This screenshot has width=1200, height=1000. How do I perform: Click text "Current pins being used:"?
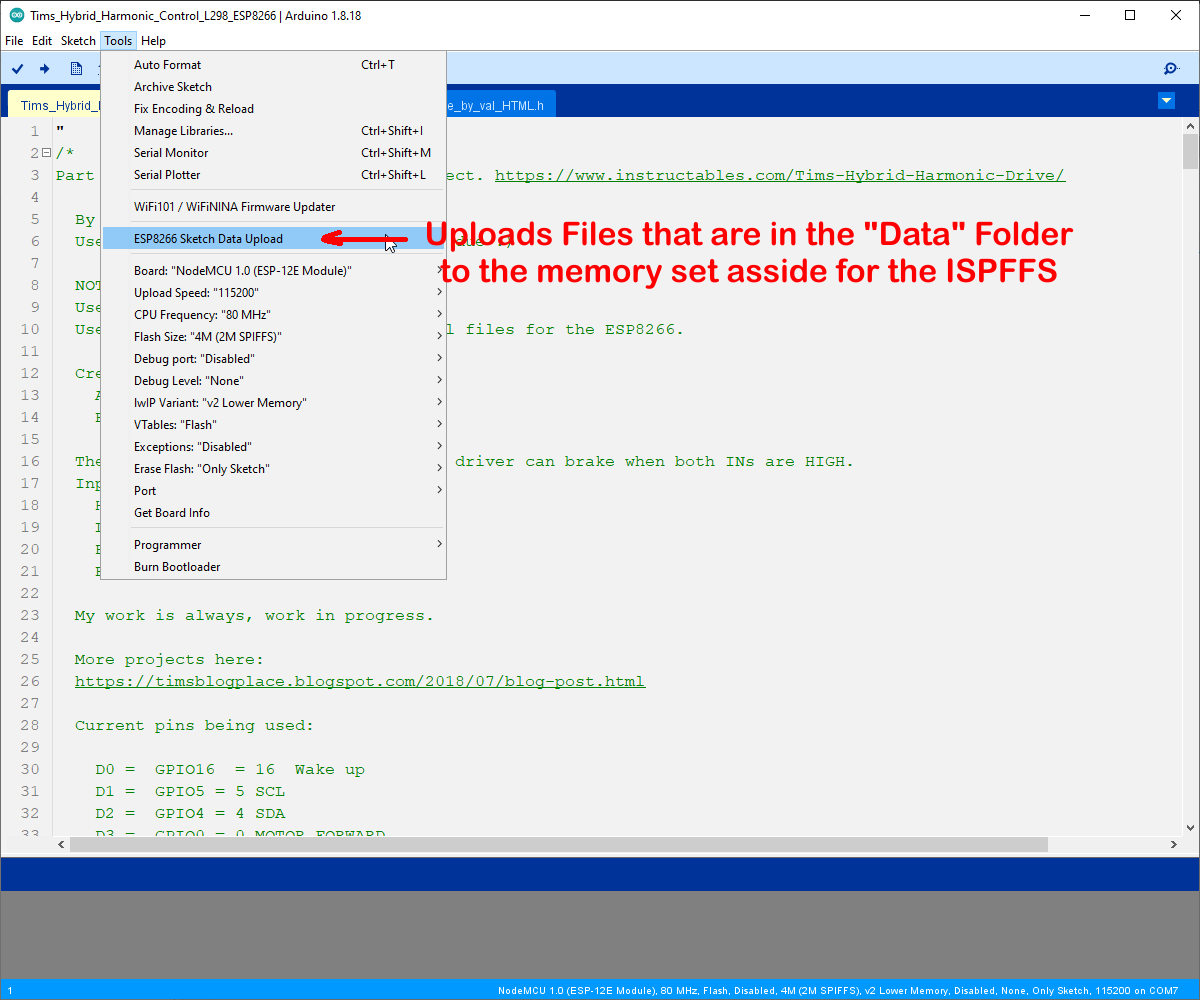tap(194, 725)
